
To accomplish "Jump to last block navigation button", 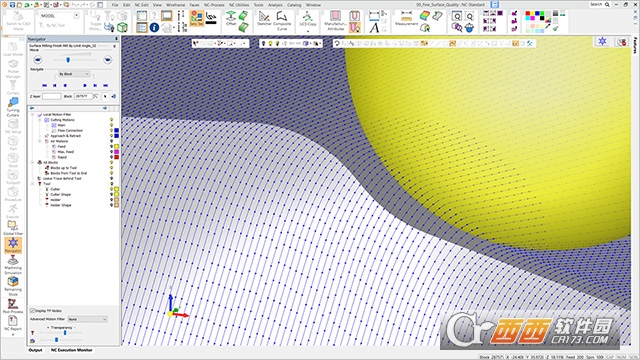I will click(106, 85).
